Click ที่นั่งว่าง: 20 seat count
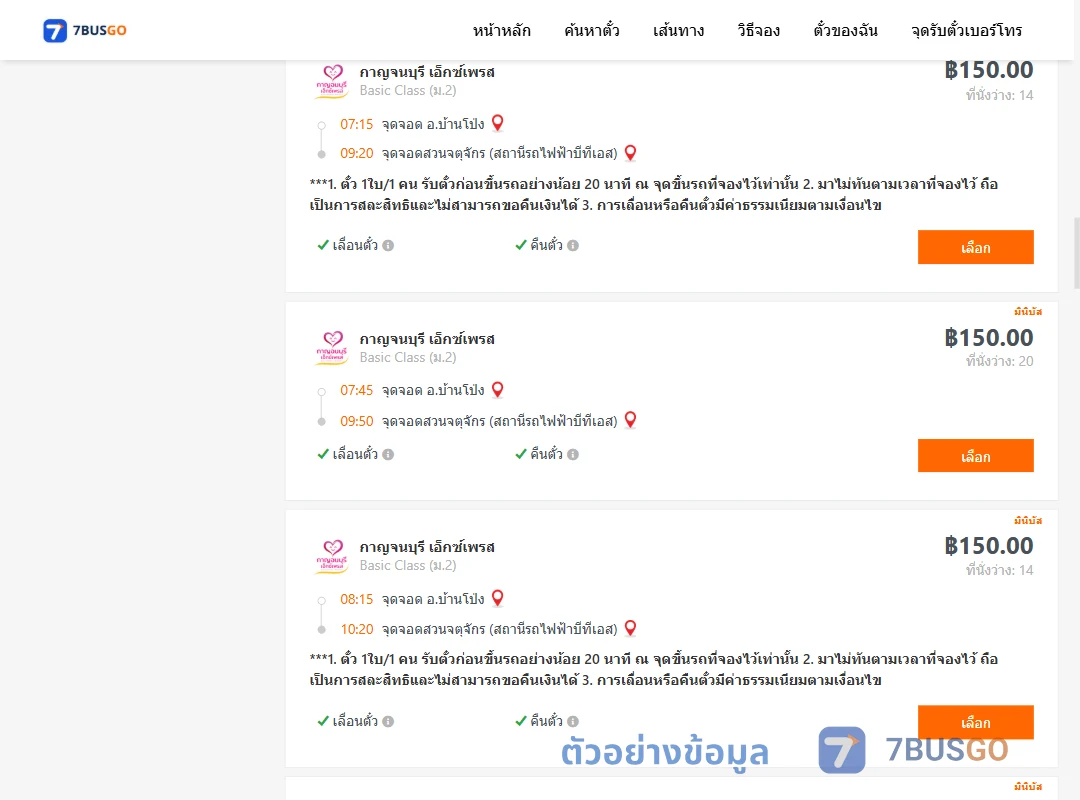The image size is (1080, 800). 999,361
